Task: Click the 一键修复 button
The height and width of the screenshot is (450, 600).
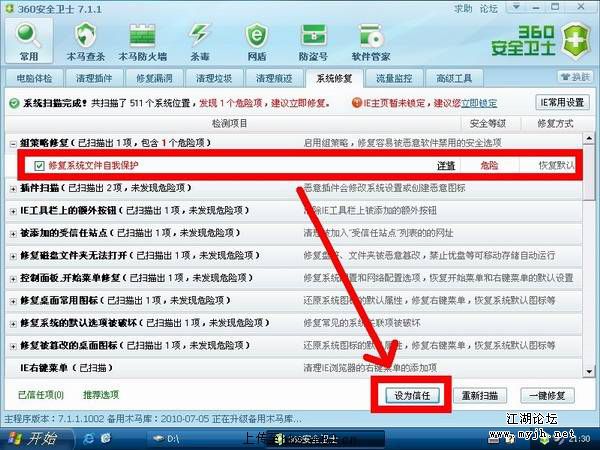Action: (x=547, y=395)
